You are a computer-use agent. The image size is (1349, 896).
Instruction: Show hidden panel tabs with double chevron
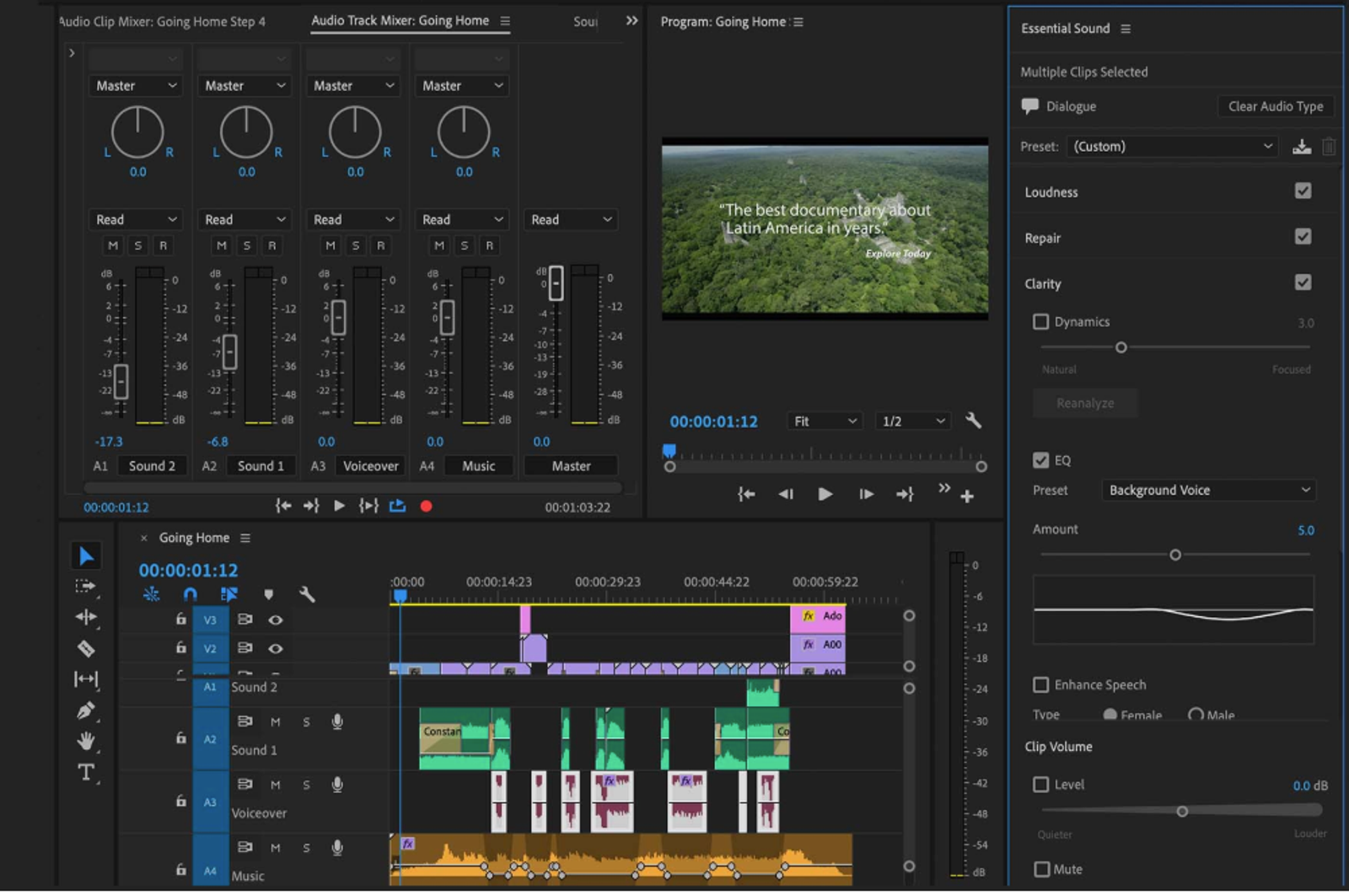(x=632, y=21)
